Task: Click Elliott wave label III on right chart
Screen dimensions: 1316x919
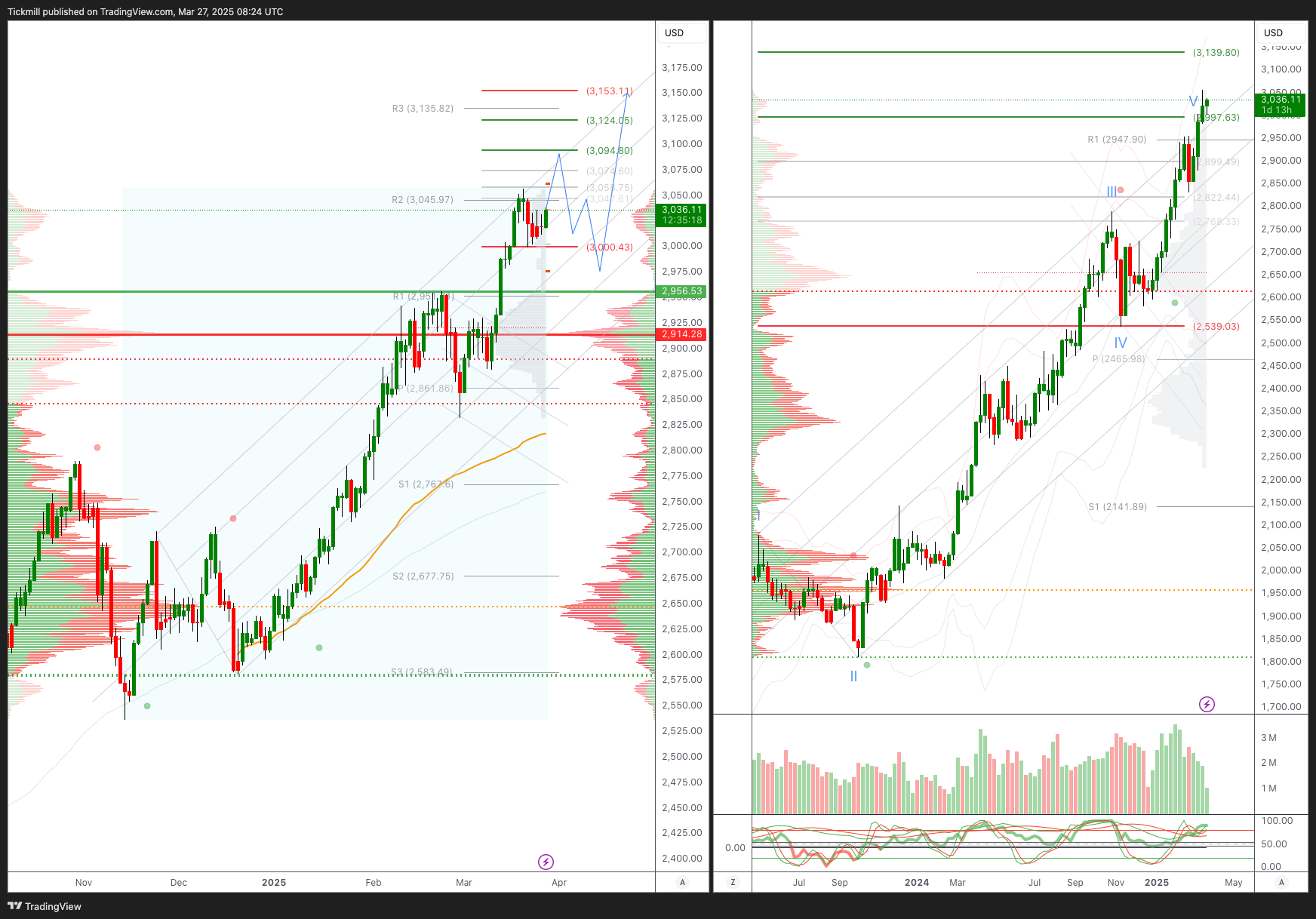Action: point(1112,192)
